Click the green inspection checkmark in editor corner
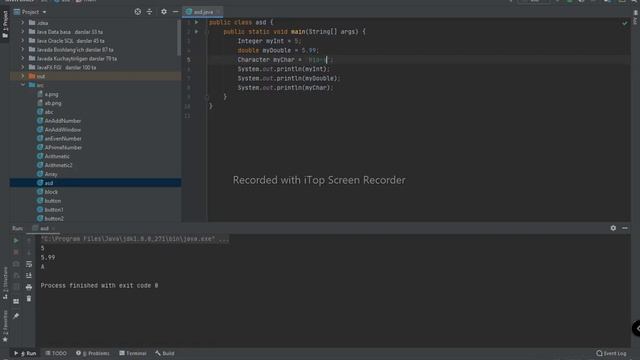Viewport: 640px width, 360px height. pos(624,24)
